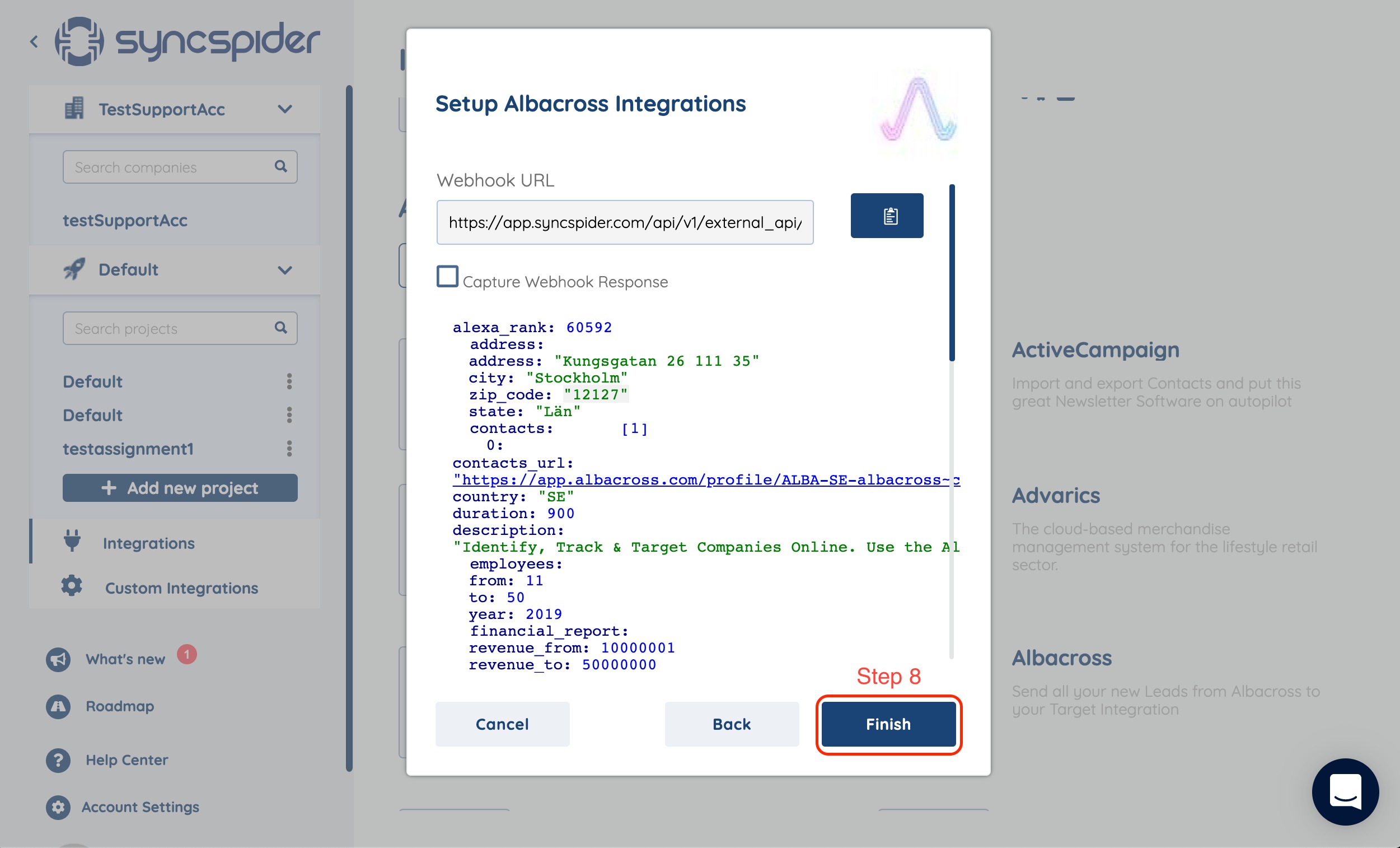The height and width of the screenshot is (848, 1400).
Task: Click the Custom Integrations gear icon
Action: 72,586
